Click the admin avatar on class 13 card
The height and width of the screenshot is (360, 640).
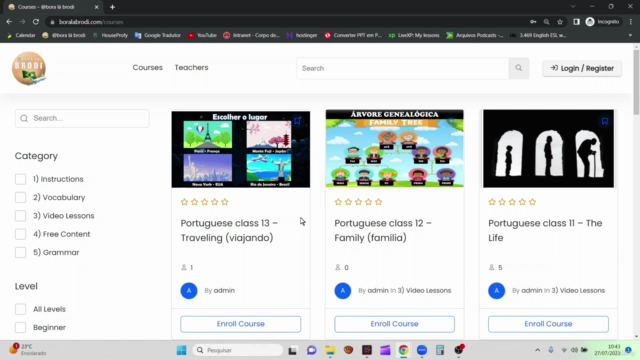(x=189, y=291)
